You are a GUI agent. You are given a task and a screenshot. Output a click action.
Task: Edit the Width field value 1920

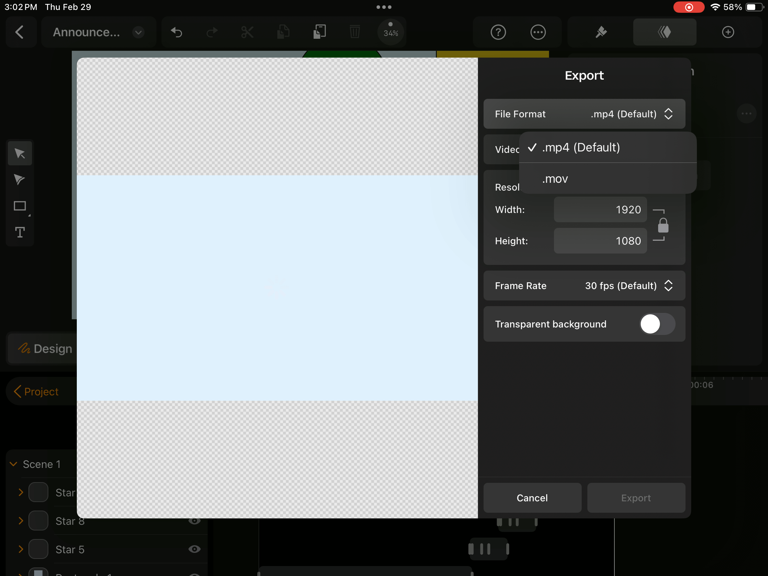click(x=600, y=210)
